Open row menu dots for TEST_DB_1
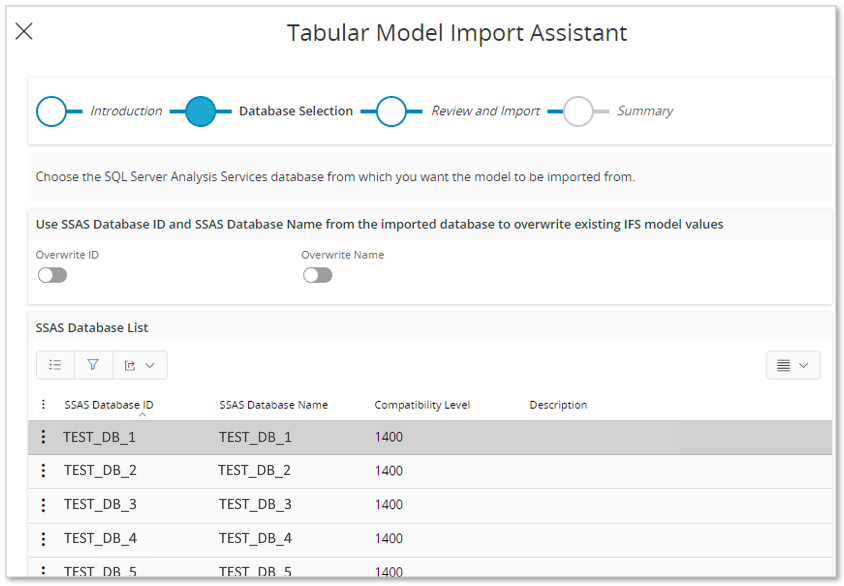This screenshot has height=586, width=844. click(43, 437)
